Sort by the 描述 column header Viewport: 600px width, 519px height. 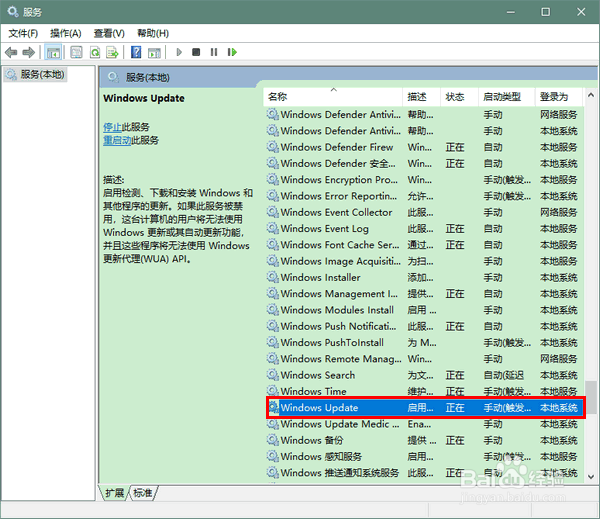point(422,97)
